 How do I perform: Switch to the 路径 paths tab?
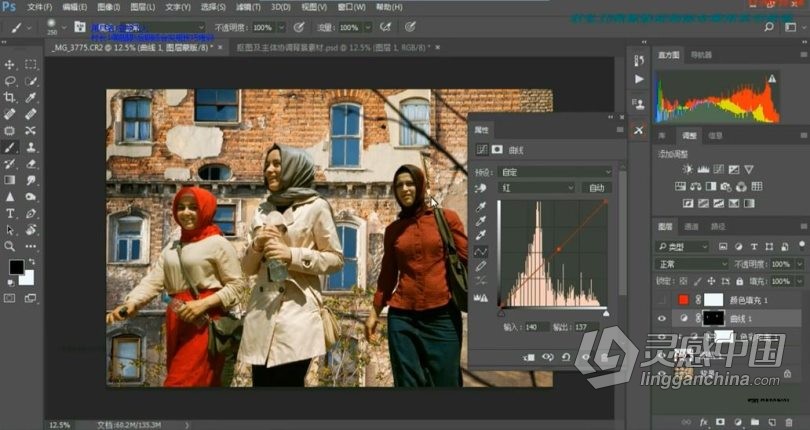click(x=718, y=226)
